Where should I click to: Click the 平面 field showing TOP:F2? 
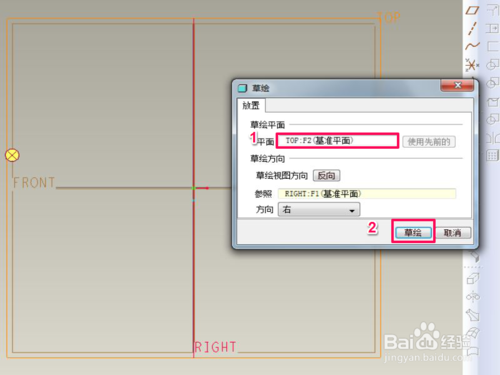(337, 141)
